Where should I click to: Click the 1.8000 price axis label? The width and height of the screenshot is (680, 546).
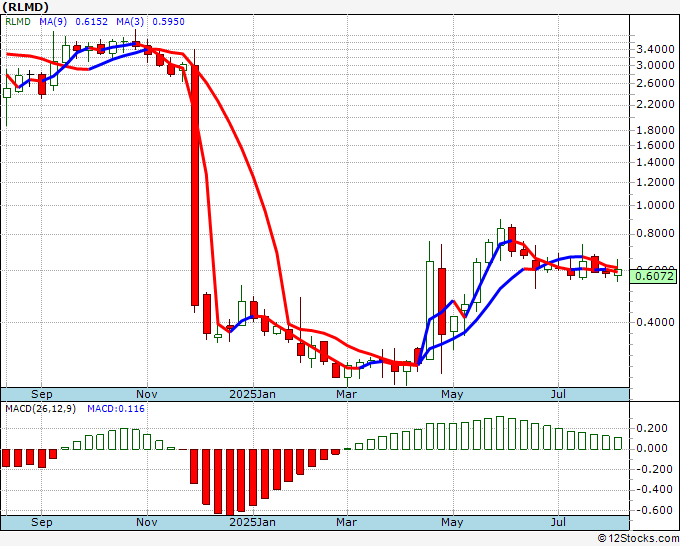pyautogui.click(x=655, y=129)
